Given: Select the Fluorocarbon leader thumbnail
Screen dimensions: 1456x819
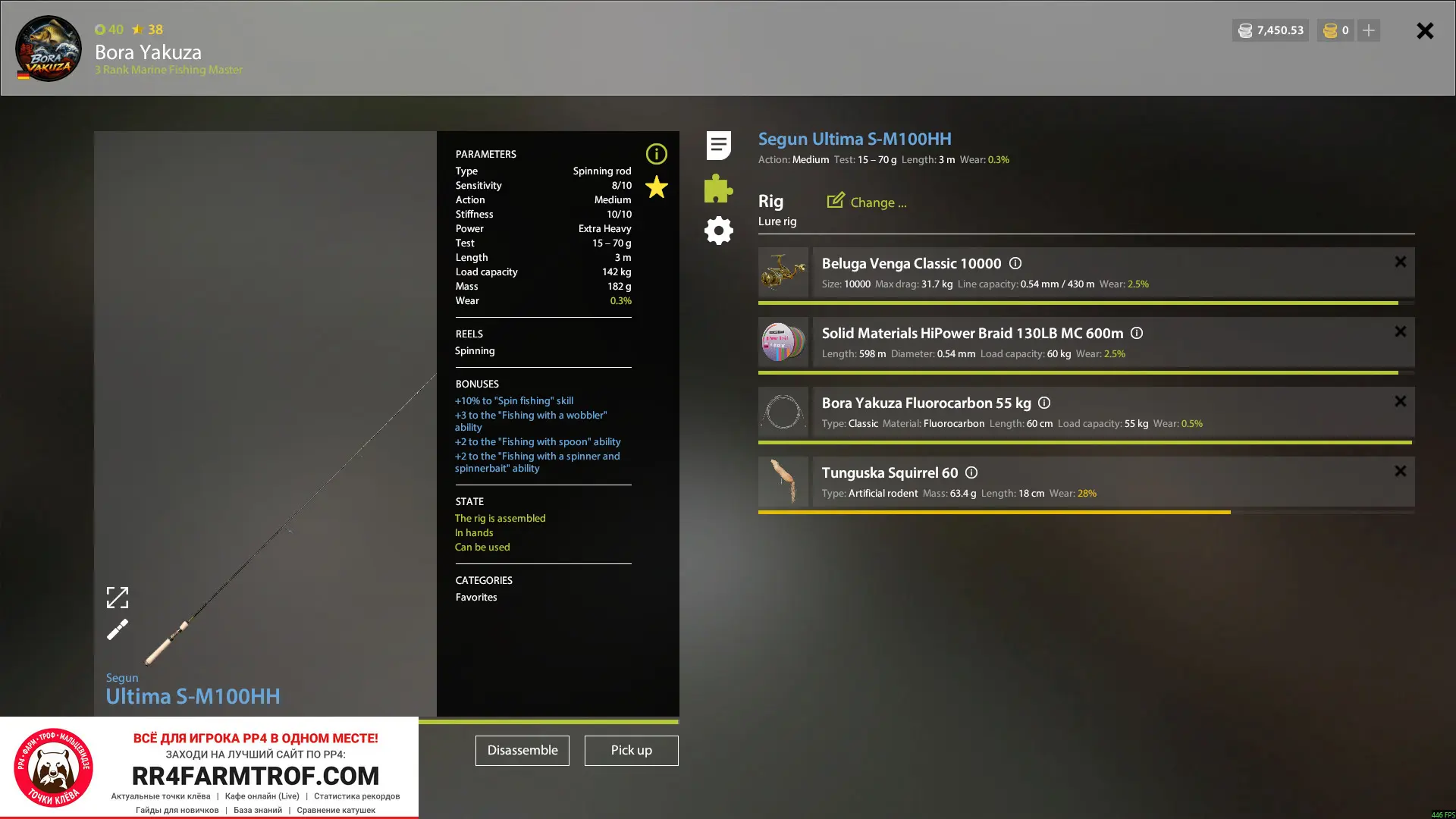Looking at the screenshot, I should 783,411.
